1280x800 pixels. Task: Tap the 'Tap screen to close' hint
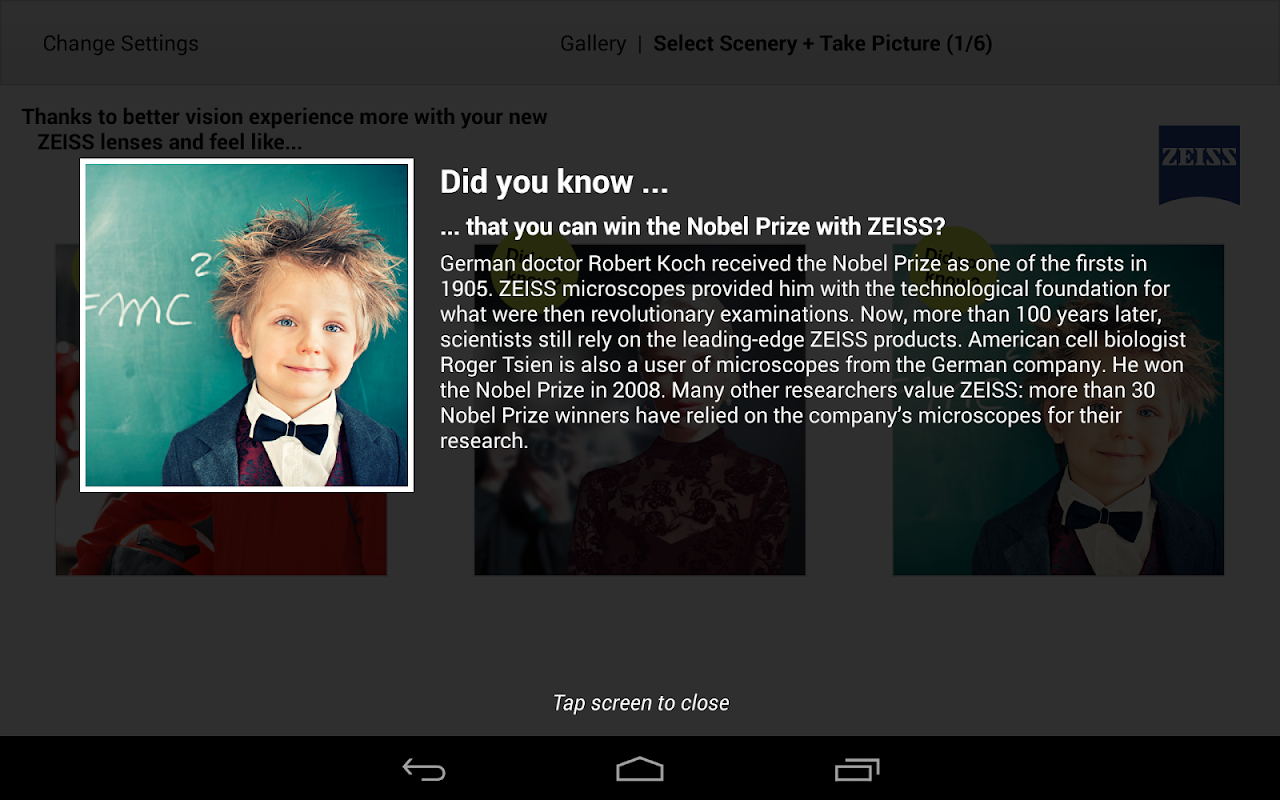641,703
